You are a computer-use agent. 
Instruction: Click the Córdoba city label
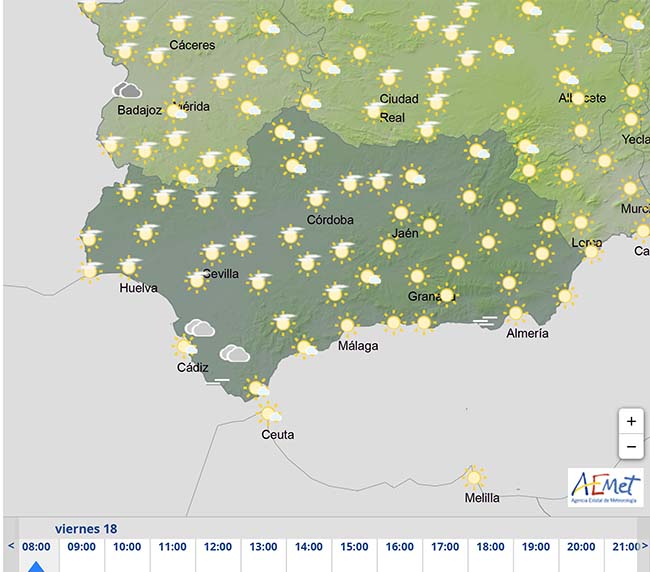coord(330,220)
